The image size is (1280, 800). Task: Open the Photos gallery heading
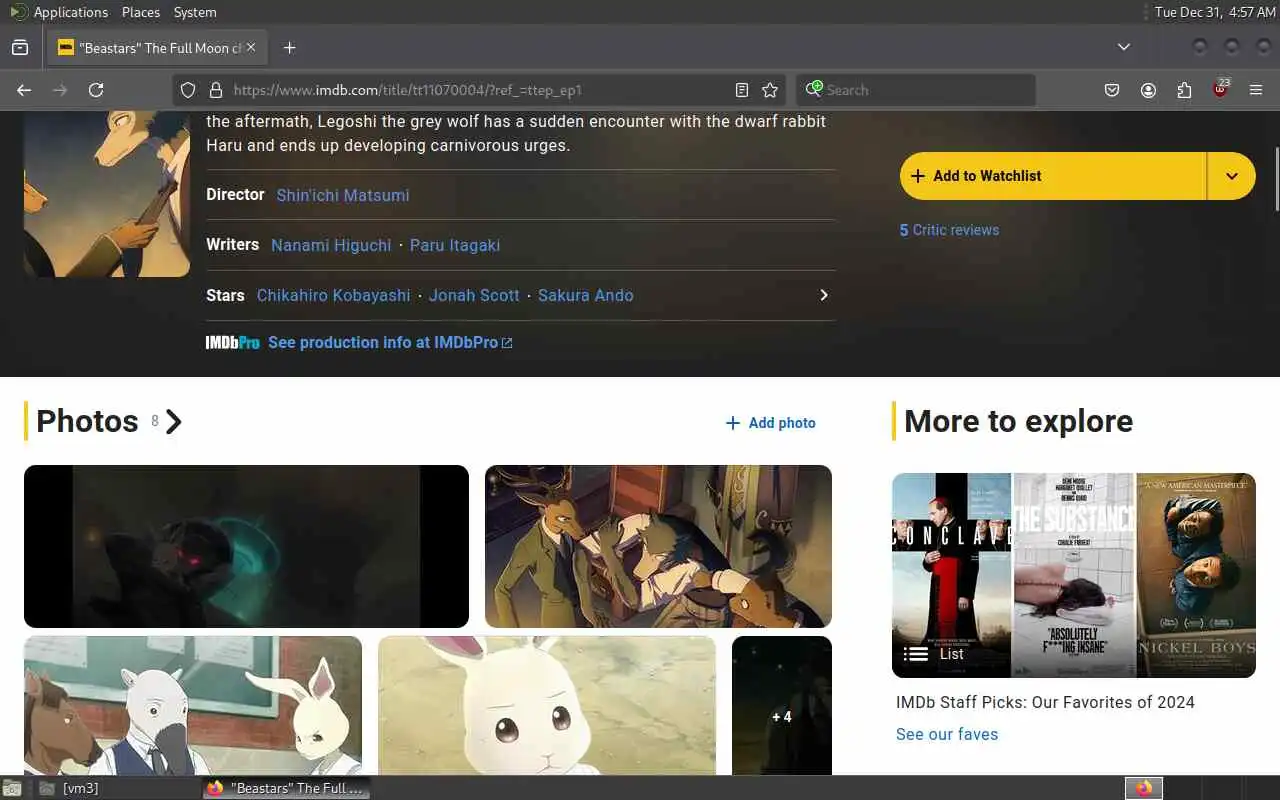click(x=109, y=421)
